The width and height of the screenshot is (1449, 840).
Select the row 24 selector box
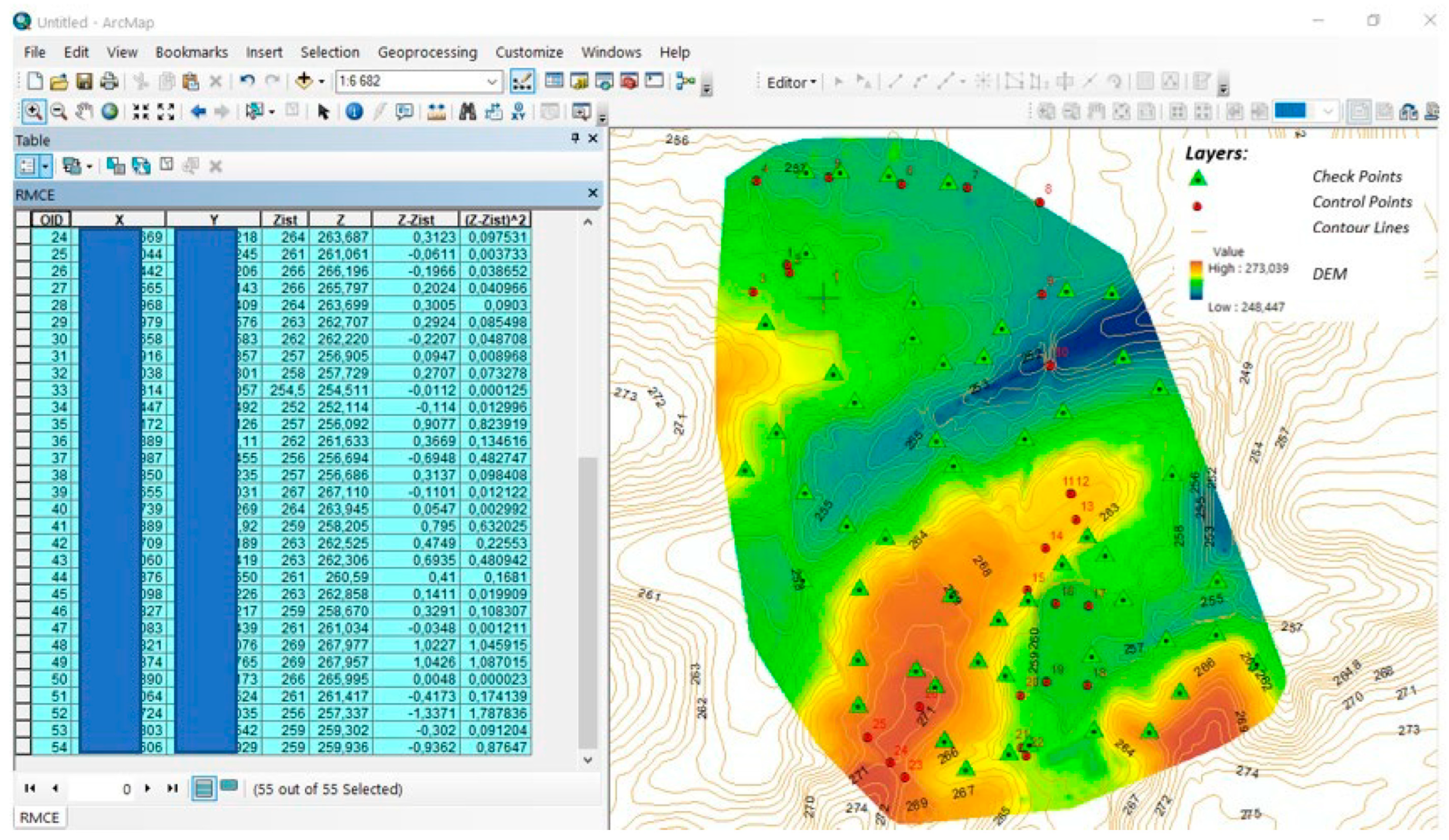[x=23, y=237]
